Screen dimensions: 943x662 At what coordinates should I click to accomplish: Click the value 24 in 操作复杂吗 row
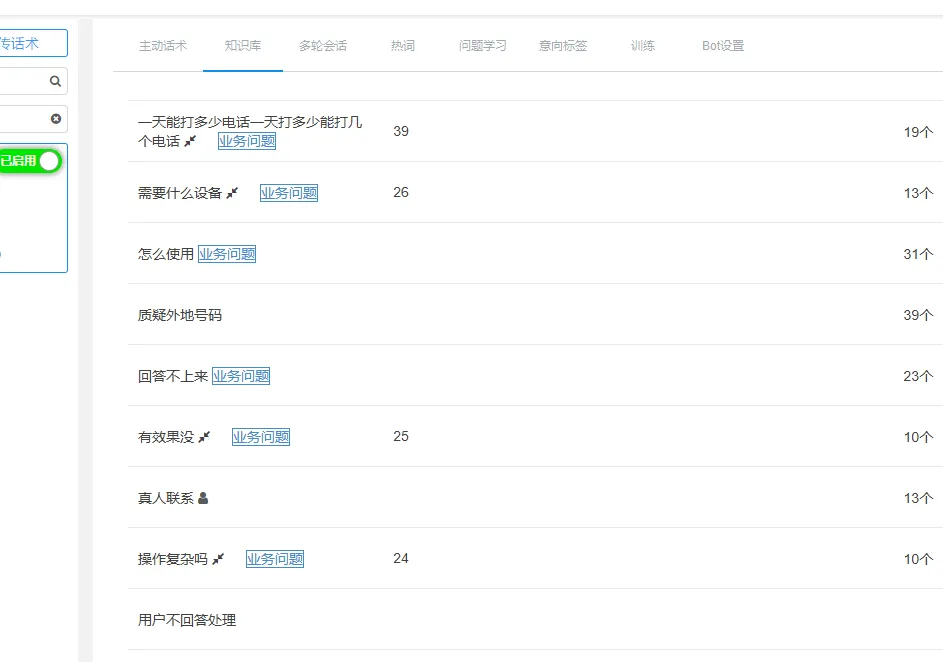point(401,559)
